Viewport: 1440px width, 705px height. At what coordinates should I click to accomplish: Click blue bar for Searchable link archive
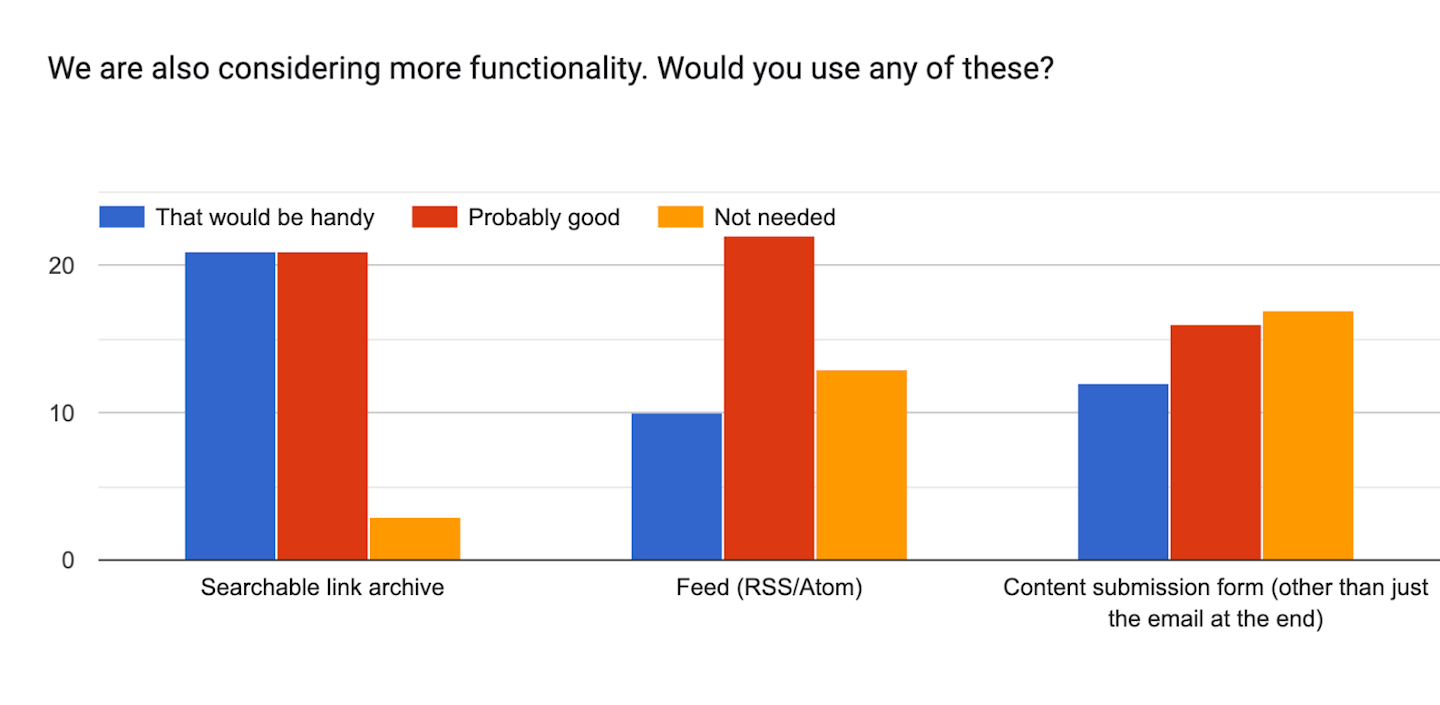(x=230, y=406)
